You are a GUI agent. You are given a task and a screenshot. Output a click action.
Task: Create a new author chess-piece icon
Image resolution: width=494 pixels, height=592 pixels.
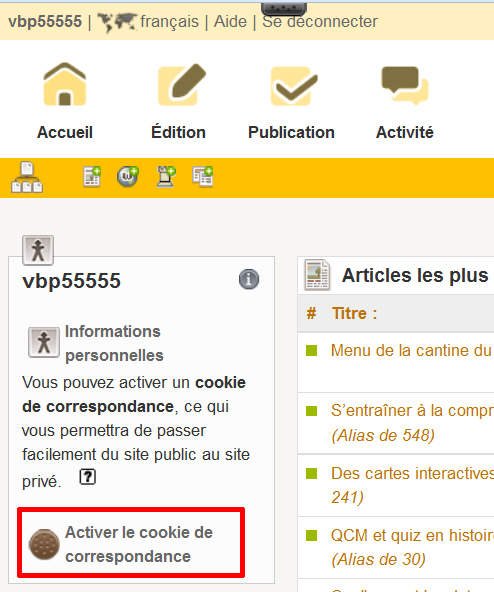pos(166,177)
